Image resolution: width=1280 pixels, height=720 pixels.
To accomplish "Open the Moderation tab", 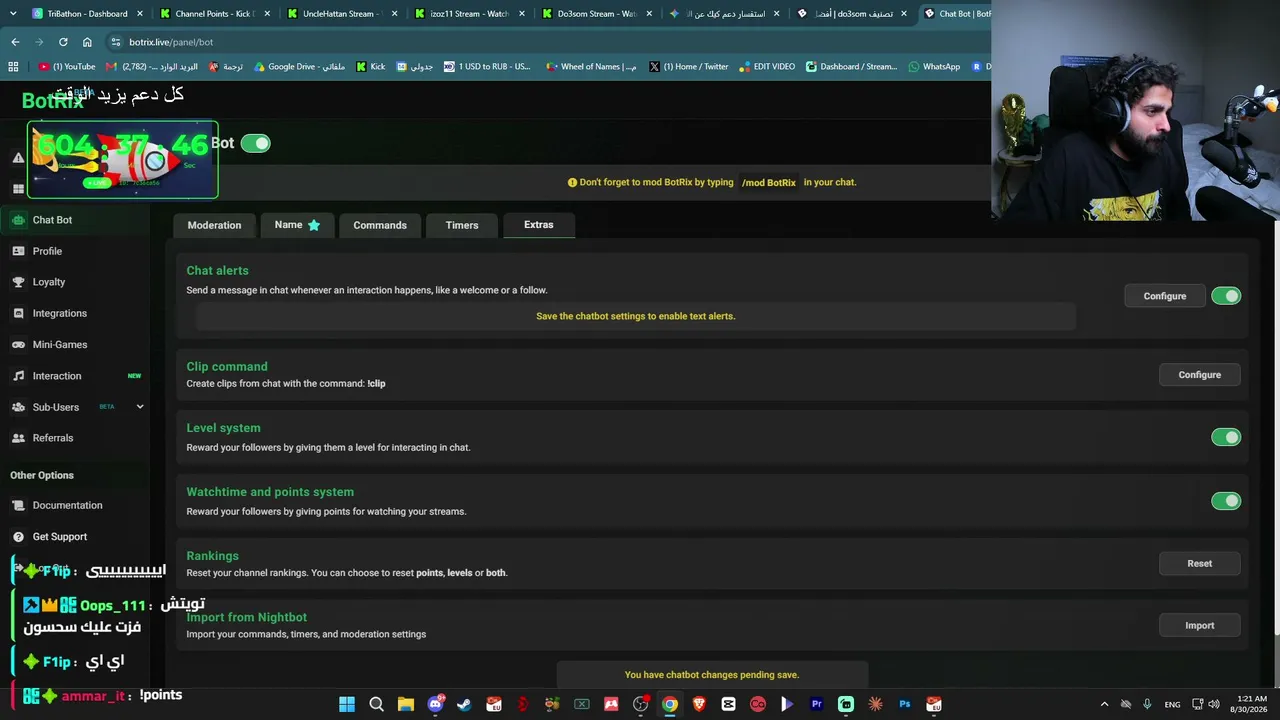I will (x=214, y=225).
